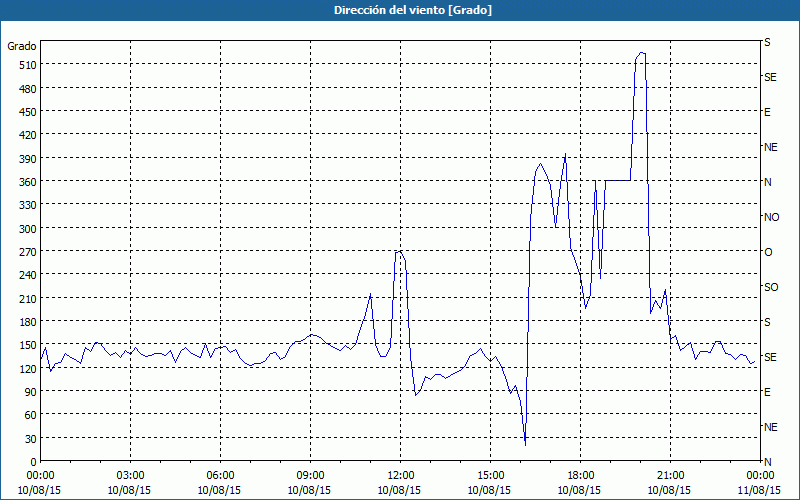This screenshot has width=800, height=500.
Task: Click the 60 tick label on the left axis
Action: [31, 415]
